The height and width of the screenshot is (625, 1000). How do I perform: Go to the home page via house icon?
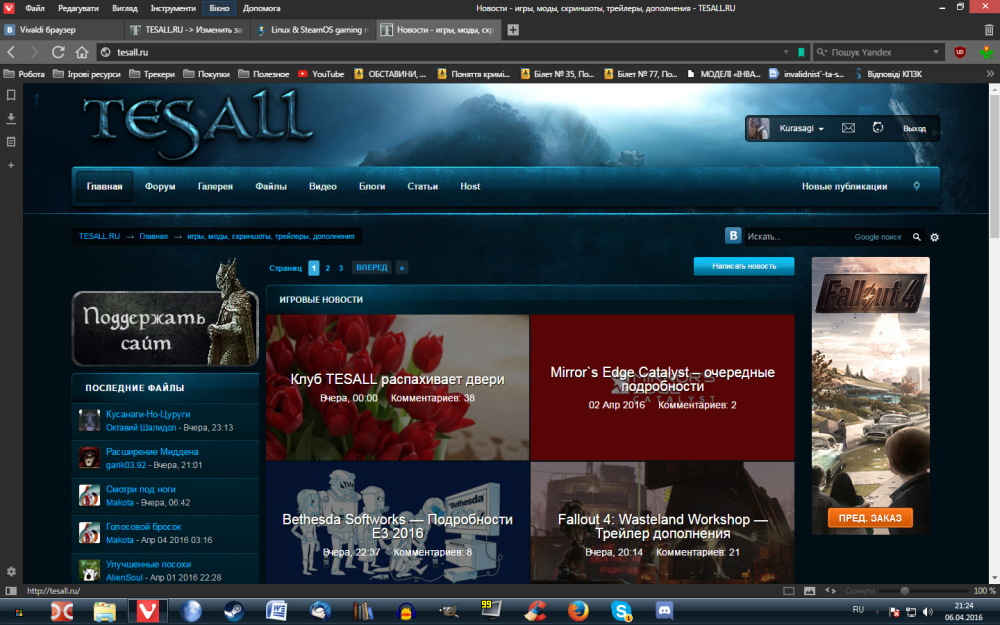click(82, 52)
